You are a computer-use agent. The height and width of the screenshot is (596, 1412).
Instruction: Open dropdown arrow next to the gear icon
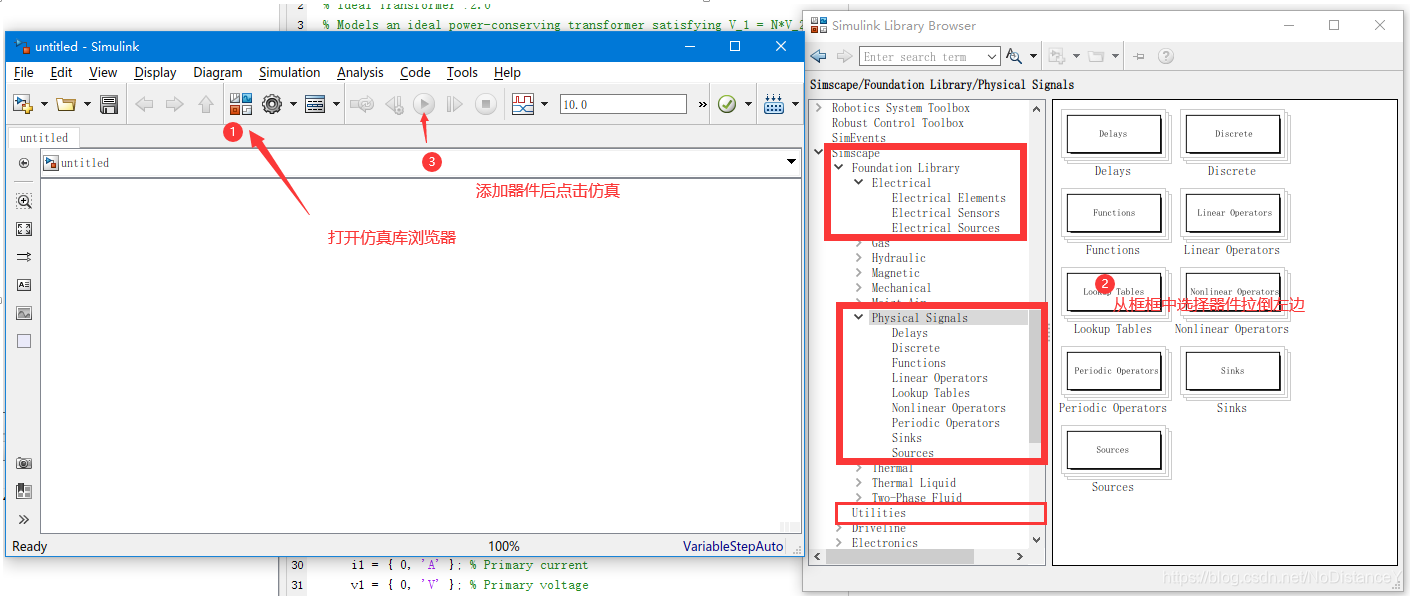tap(293, 104)
